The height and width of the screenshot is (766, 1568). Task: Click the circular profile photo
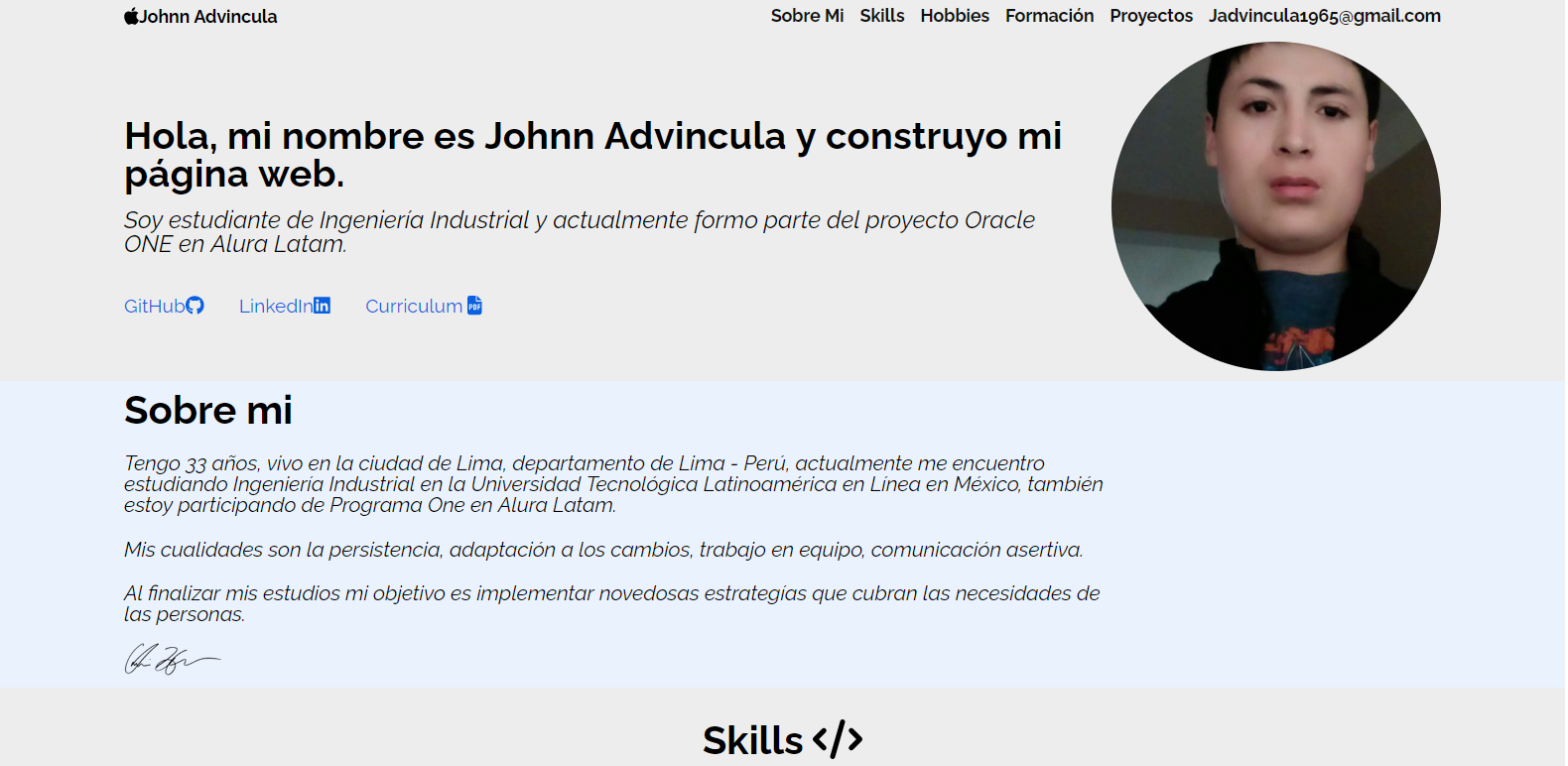pos(1276,206)
